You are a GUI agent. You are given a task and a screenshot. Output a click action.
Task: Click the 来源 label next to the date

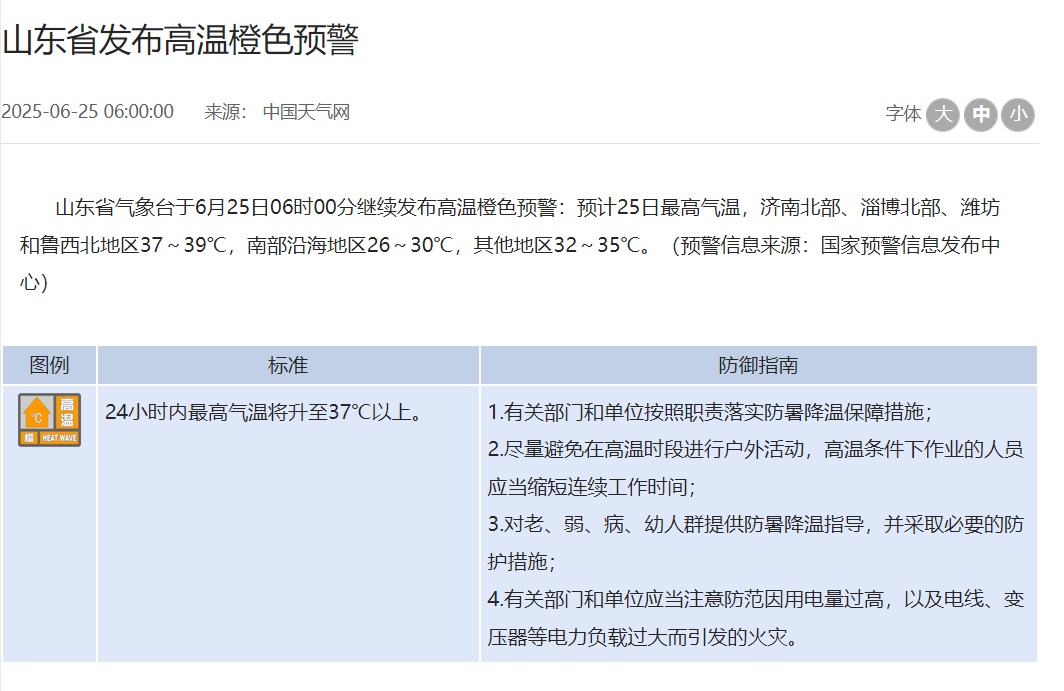coord(224,111)
